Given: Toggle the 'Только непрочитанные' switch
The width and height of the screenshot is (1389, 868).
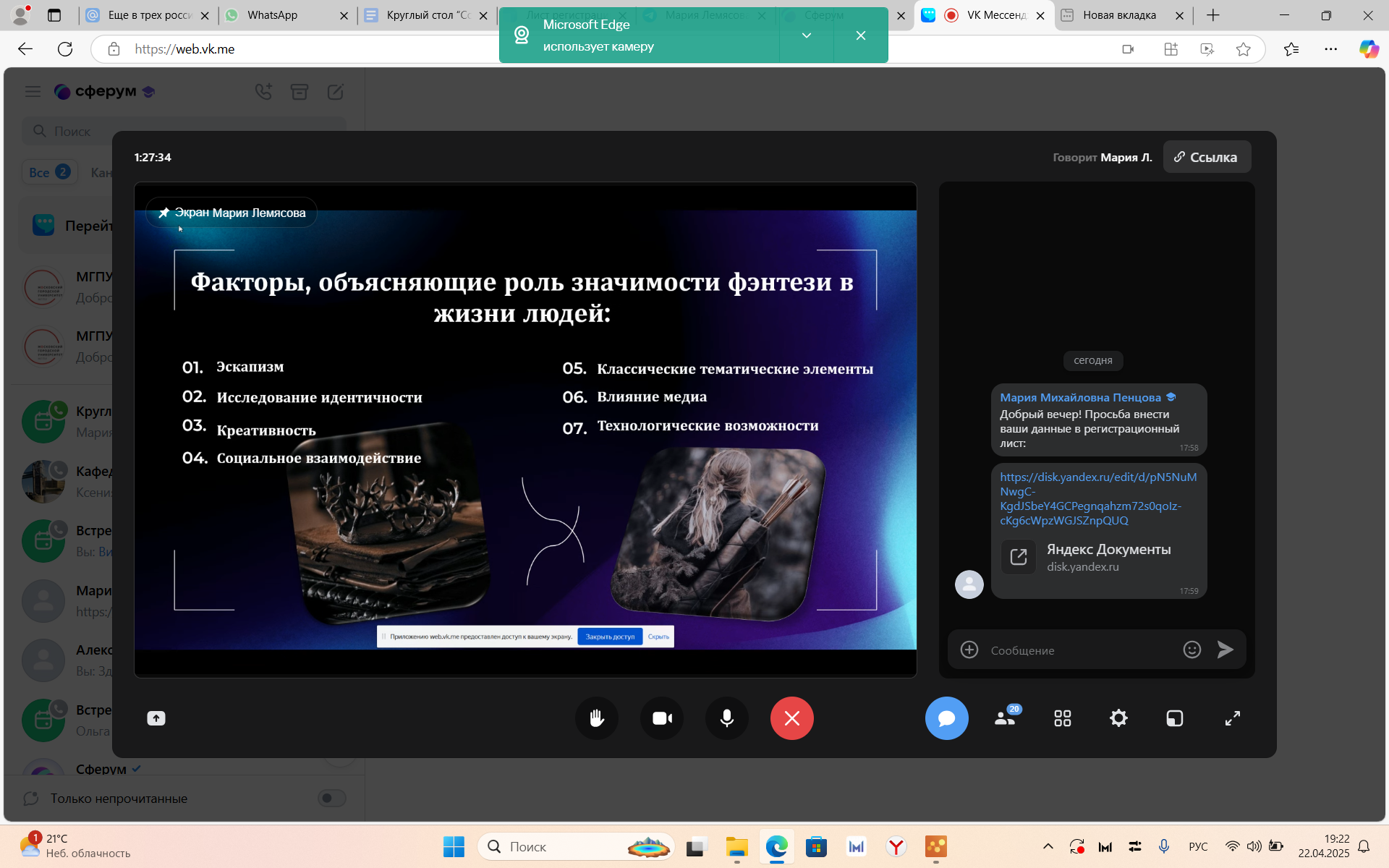Looking at the screenshot, I should tap(331, 798).
